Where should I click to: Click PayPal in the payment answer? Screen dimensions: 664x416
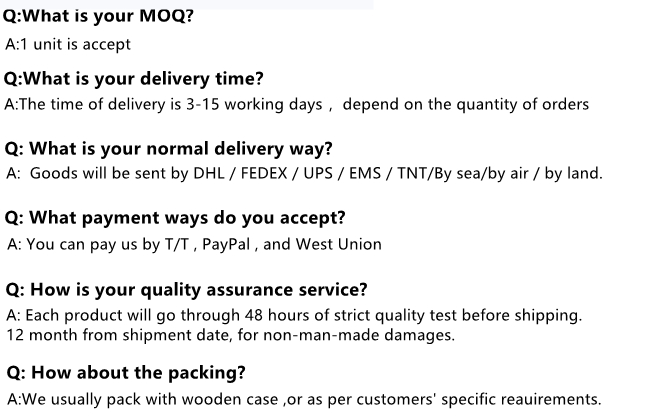click(x=226, y=244)
